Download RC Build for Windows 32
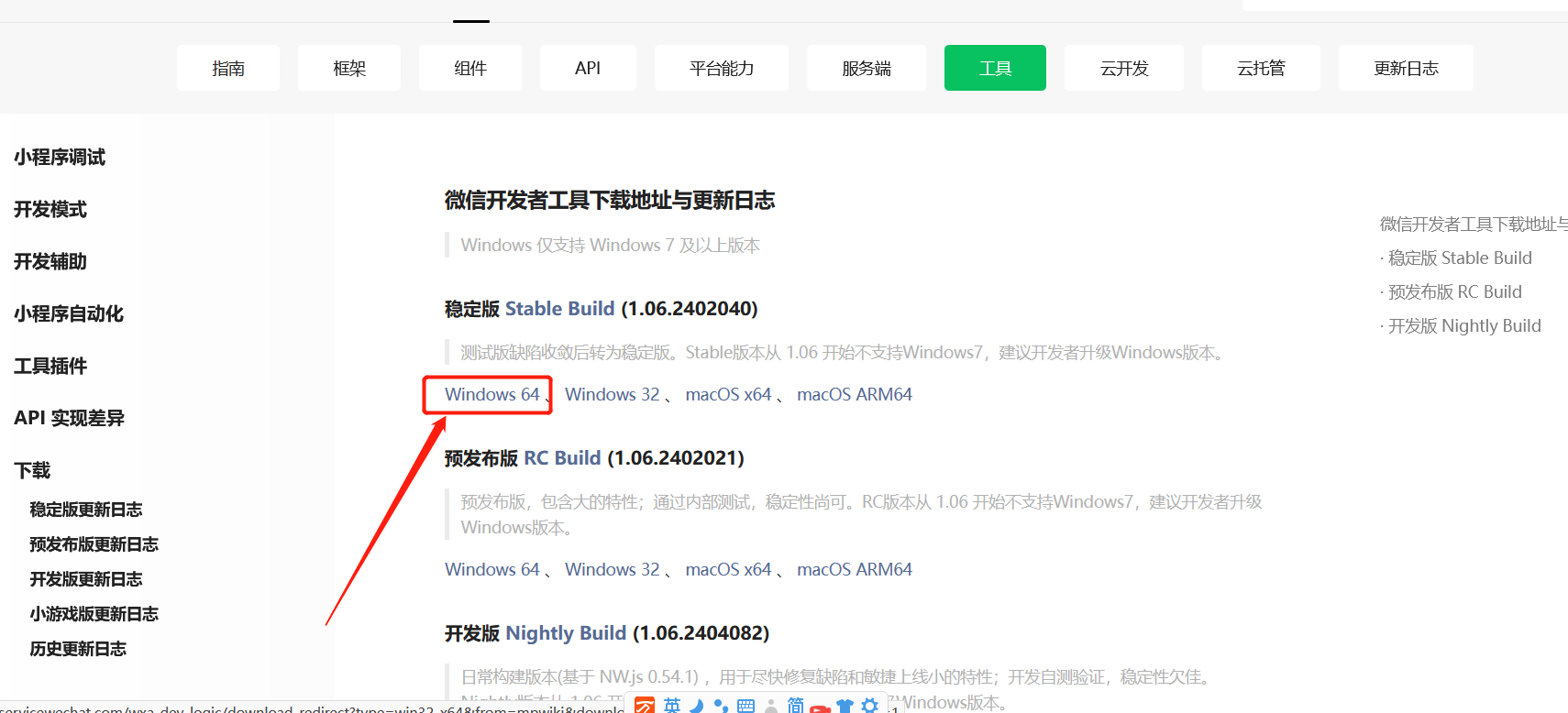 613,569
